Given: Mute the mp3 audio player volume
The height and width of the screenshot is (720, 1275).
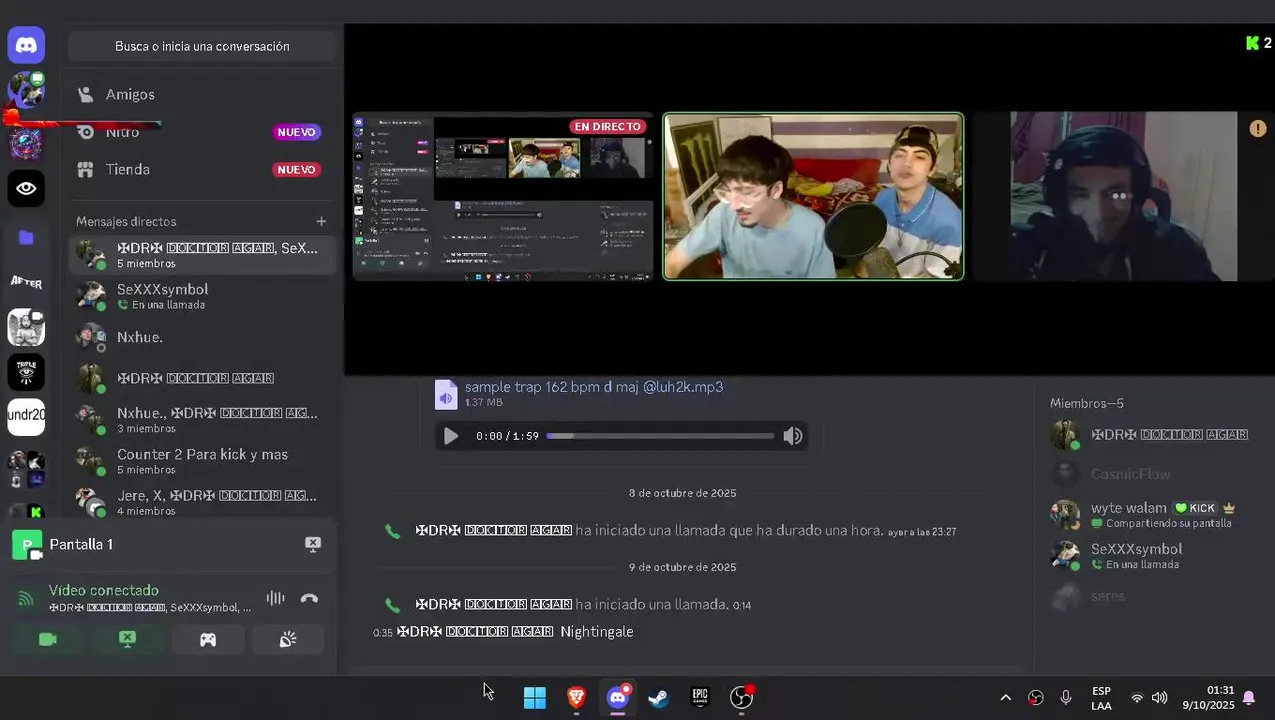Looking at the screenshot, I should (793, 436).
